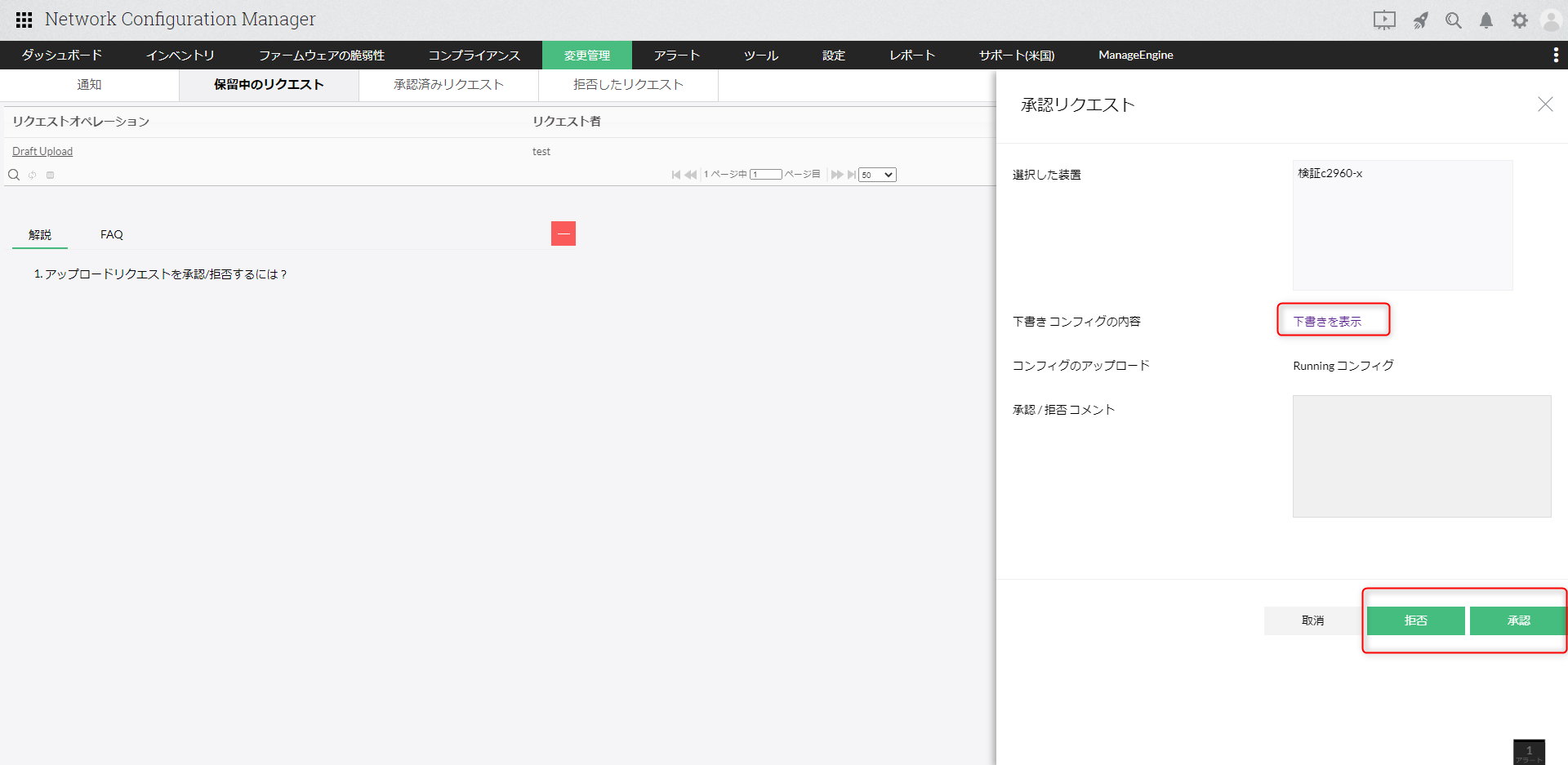Click requester cell "test"
This screenshot has height=765, width=1568.
[x=541, y=151]
